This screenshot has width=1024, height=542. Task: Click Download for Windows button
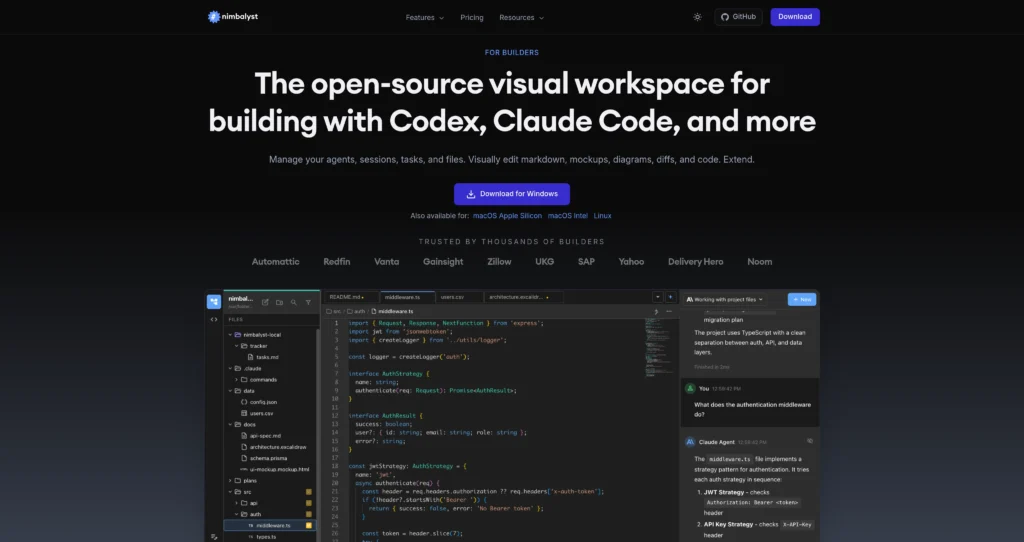click(x=512, y=194)
